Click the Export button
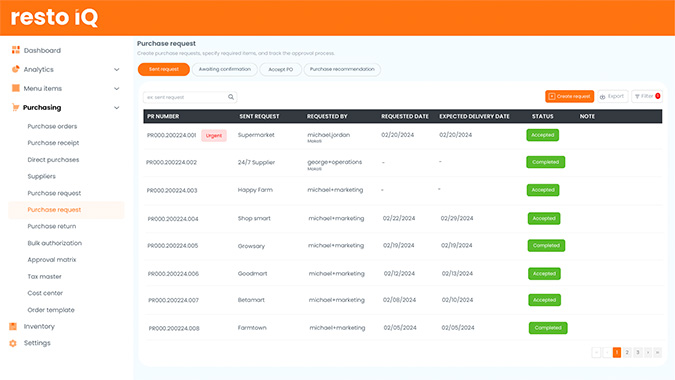The height and width of the screenshot is (380, 675). 613,96
